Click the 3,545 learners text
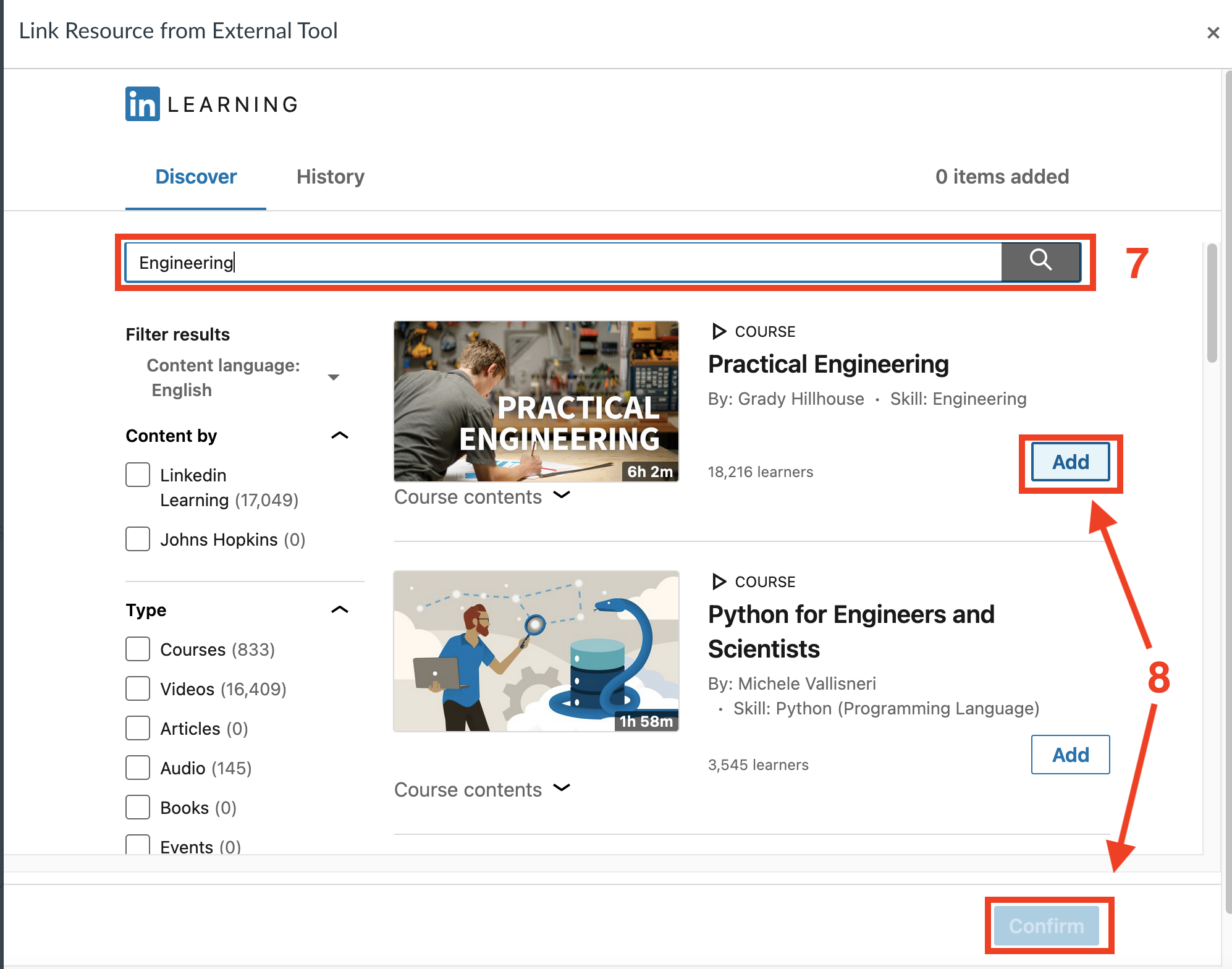The image size is (1232, 969). [x=758, y=764]
